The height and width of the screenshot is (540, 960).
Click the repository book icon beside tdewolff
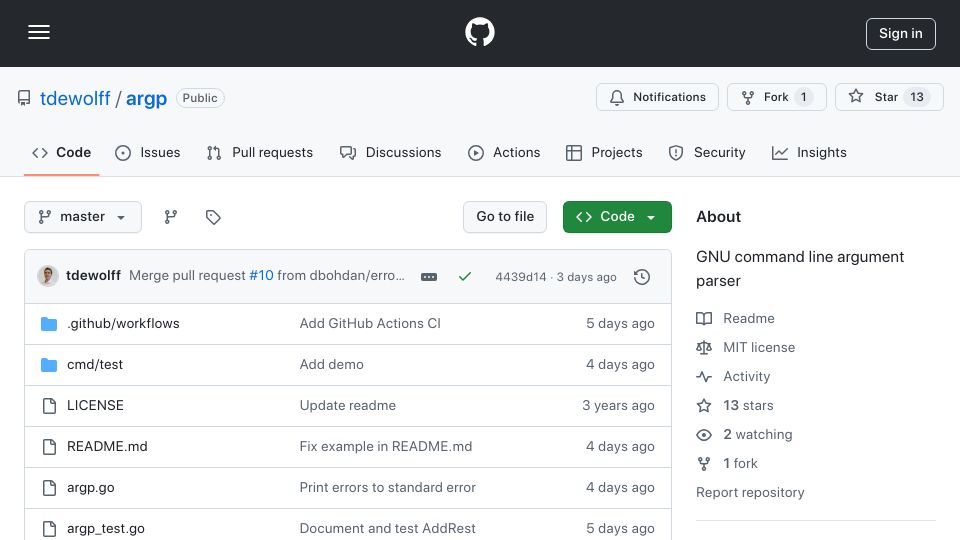(x=24, y=98)
